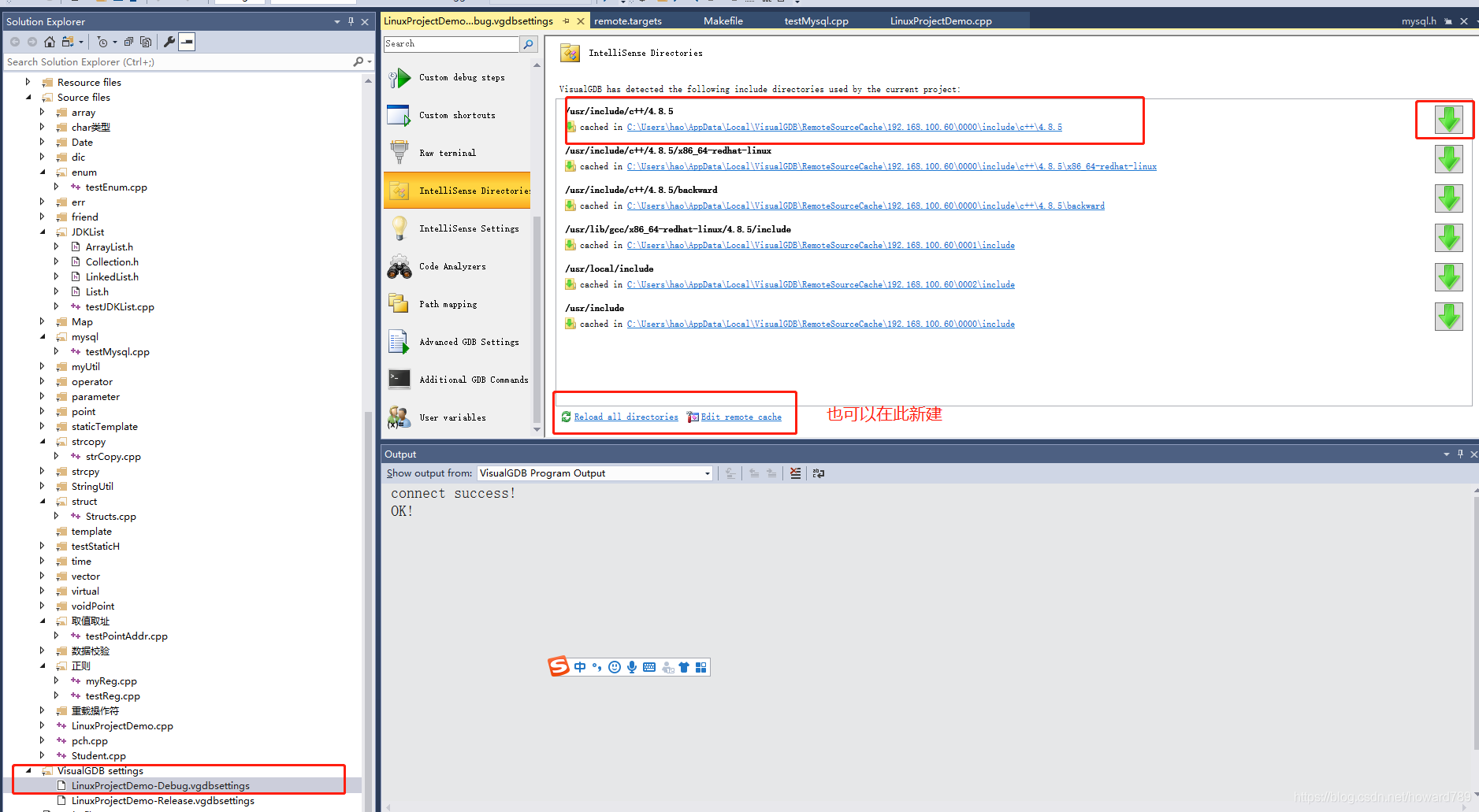Click the Pending Changes Filter clock icon
The width and height of the screenshot is (1479, 812).
102,42
